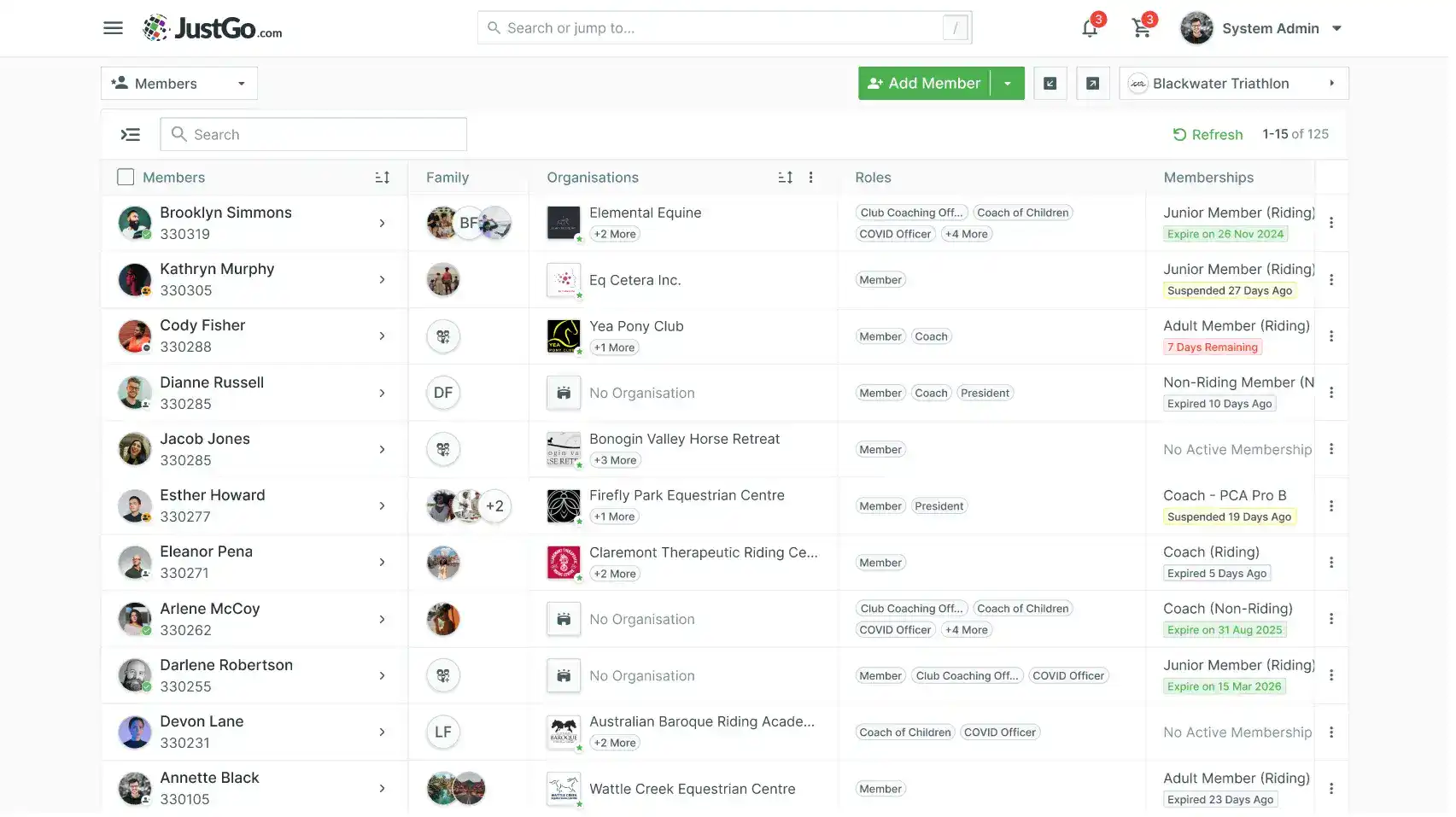Open the Members view dropdown
Viewport: 1456px width, 817px height.
[x=179, y=84]
